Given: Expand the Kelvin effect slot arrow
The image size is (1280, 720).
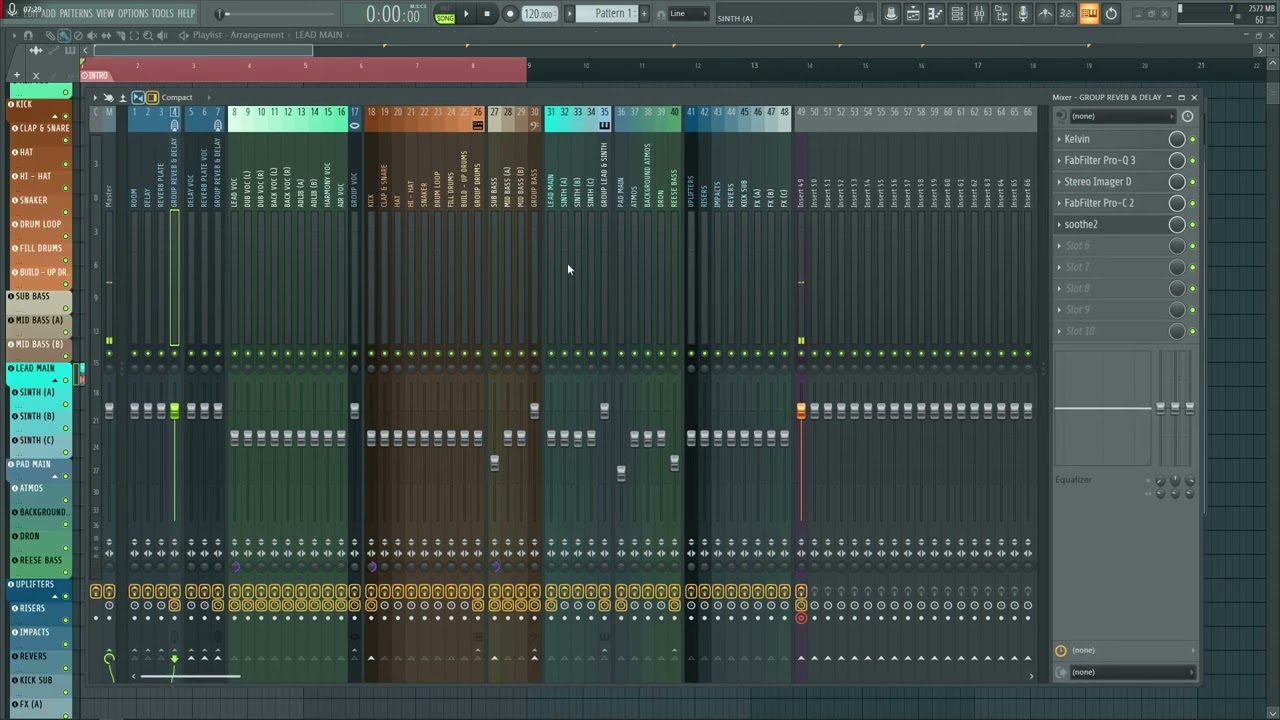Looking at the screenshot, I should click(1059, 139).
